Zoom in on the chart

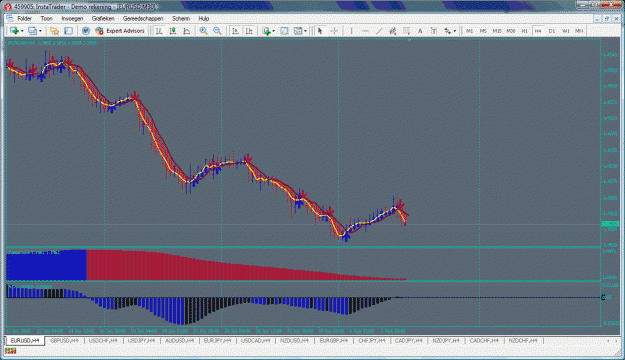203,31
